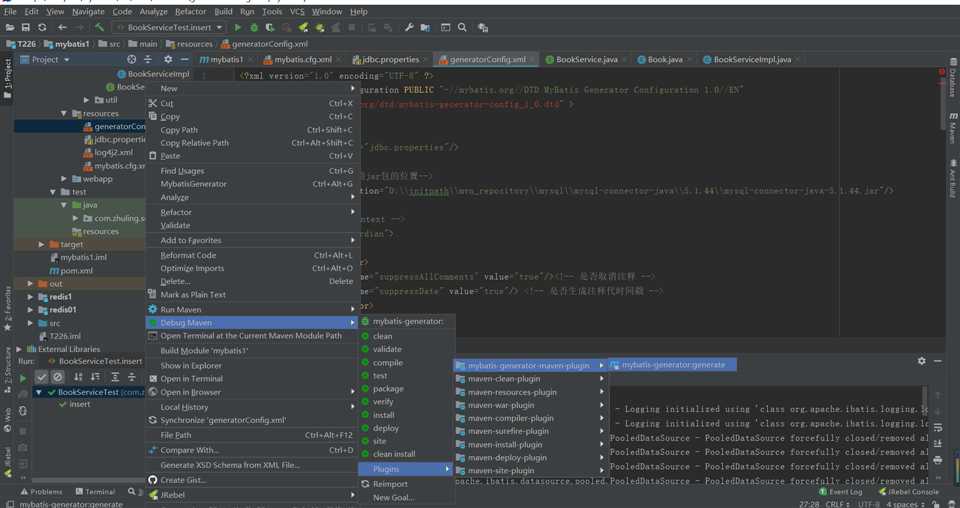This screenshot has width=960, height=508.
Task: Expand the target folder
Action: click(x=42, y=244)
